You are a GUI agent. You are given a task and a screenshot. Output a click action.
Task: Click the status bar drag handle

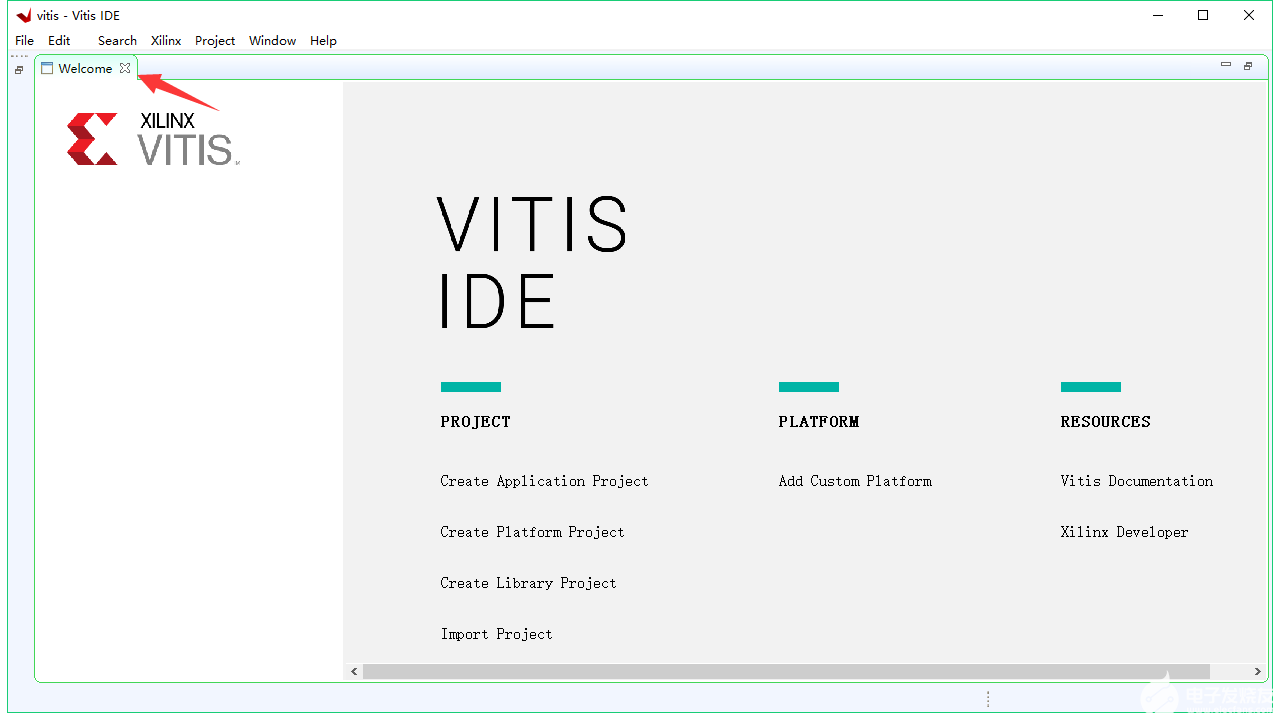click(988, 699)
